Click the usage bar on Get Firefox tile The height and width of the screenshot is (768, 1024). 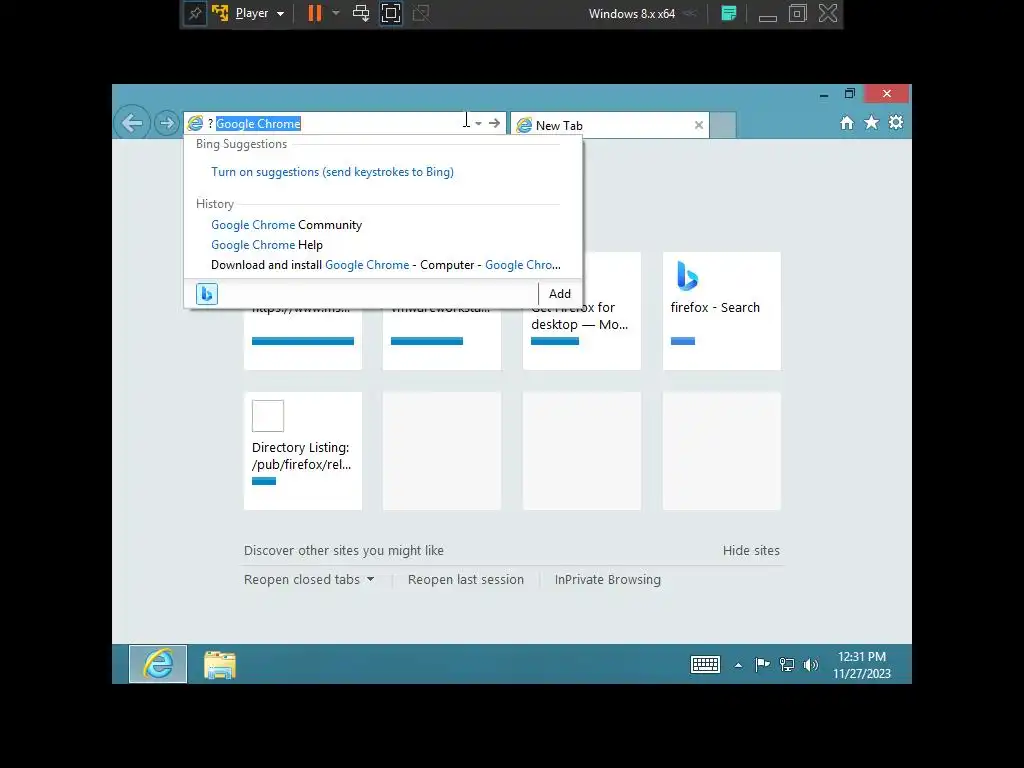pos(555,341)
